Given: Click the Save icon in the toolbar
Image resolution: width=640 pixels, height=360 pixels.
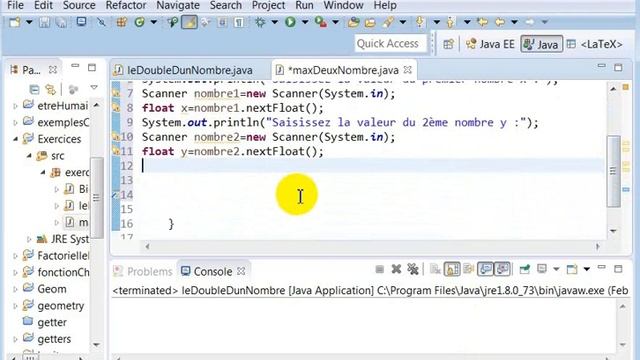Looking at the screenshot, I should pos(44,22).
